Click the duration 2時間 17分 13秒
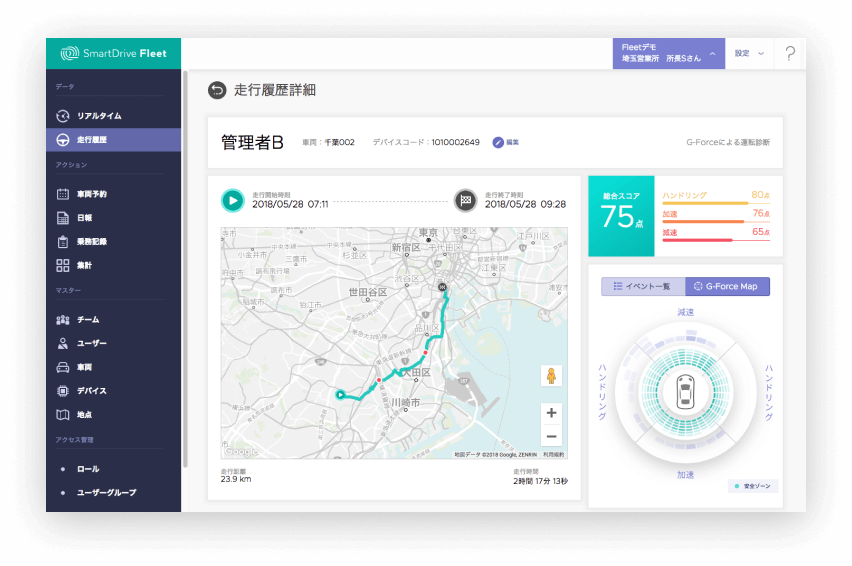The width and height of the screenshot is (852, 566). (541, 481)
